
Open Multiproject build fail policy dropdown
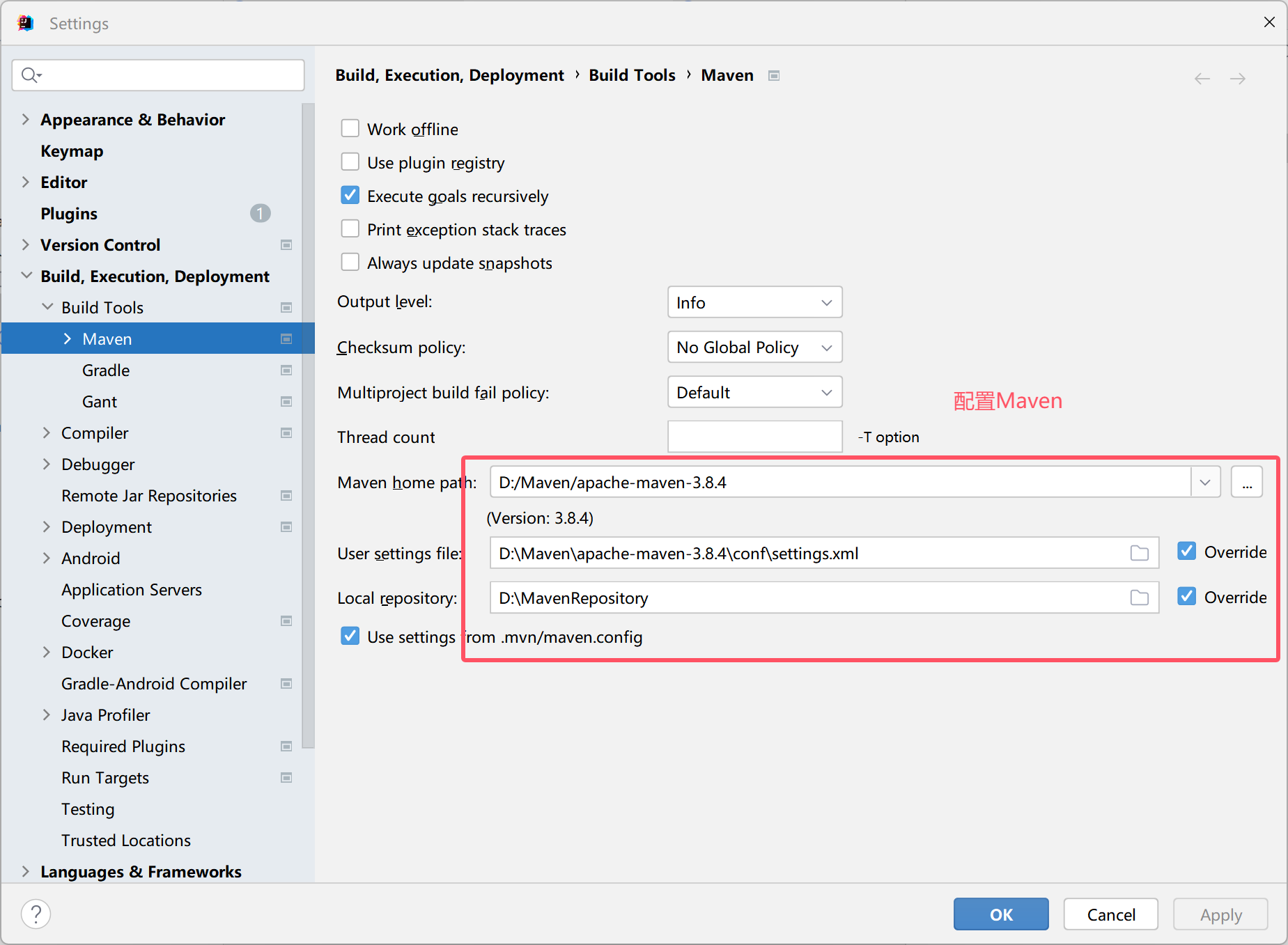(x=755, y=392)
